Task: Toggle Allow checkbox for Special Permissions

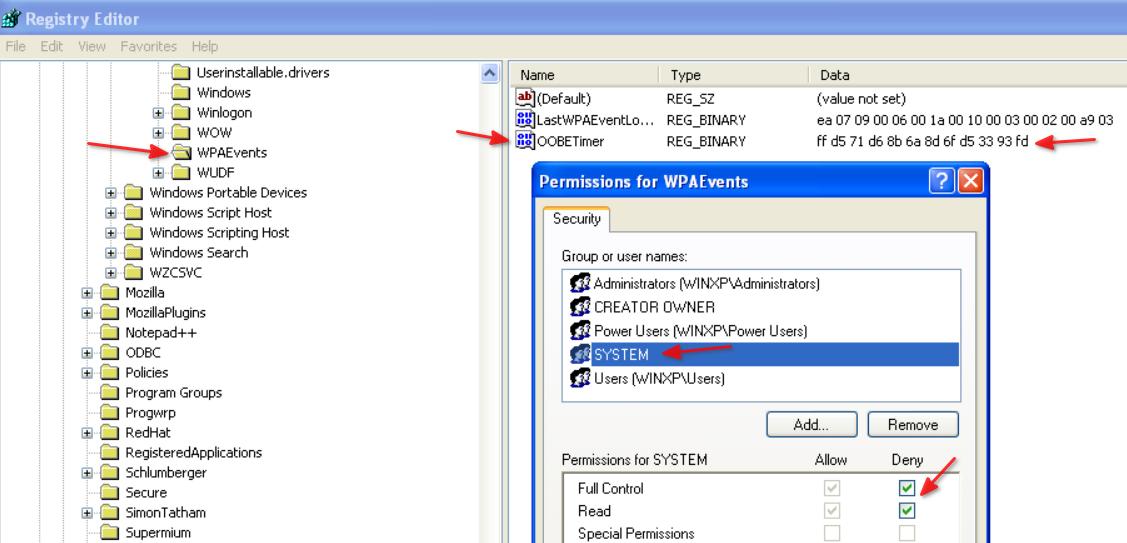Action: (x=832, y=533)
